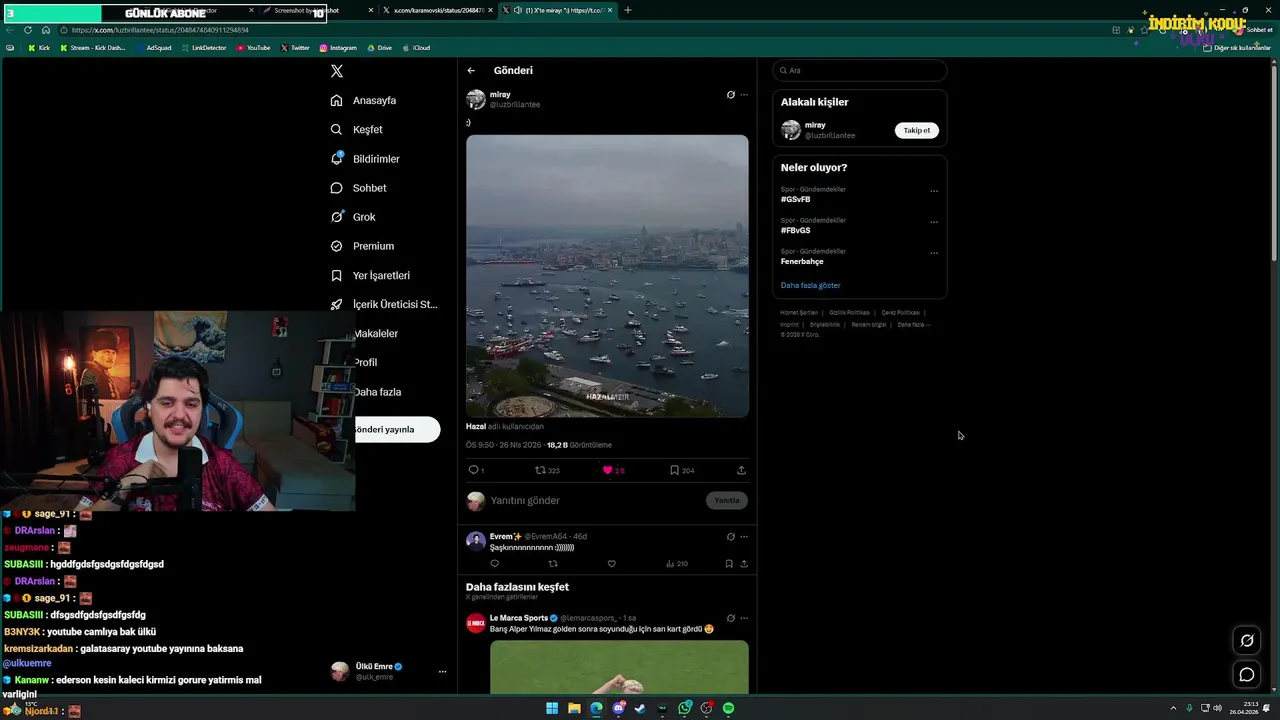The width and height of the screenshot is (1280, 720).
Task: Open Diğer sık kullanılanlar bookmarks folder
Action: [x=1237, y=48]
